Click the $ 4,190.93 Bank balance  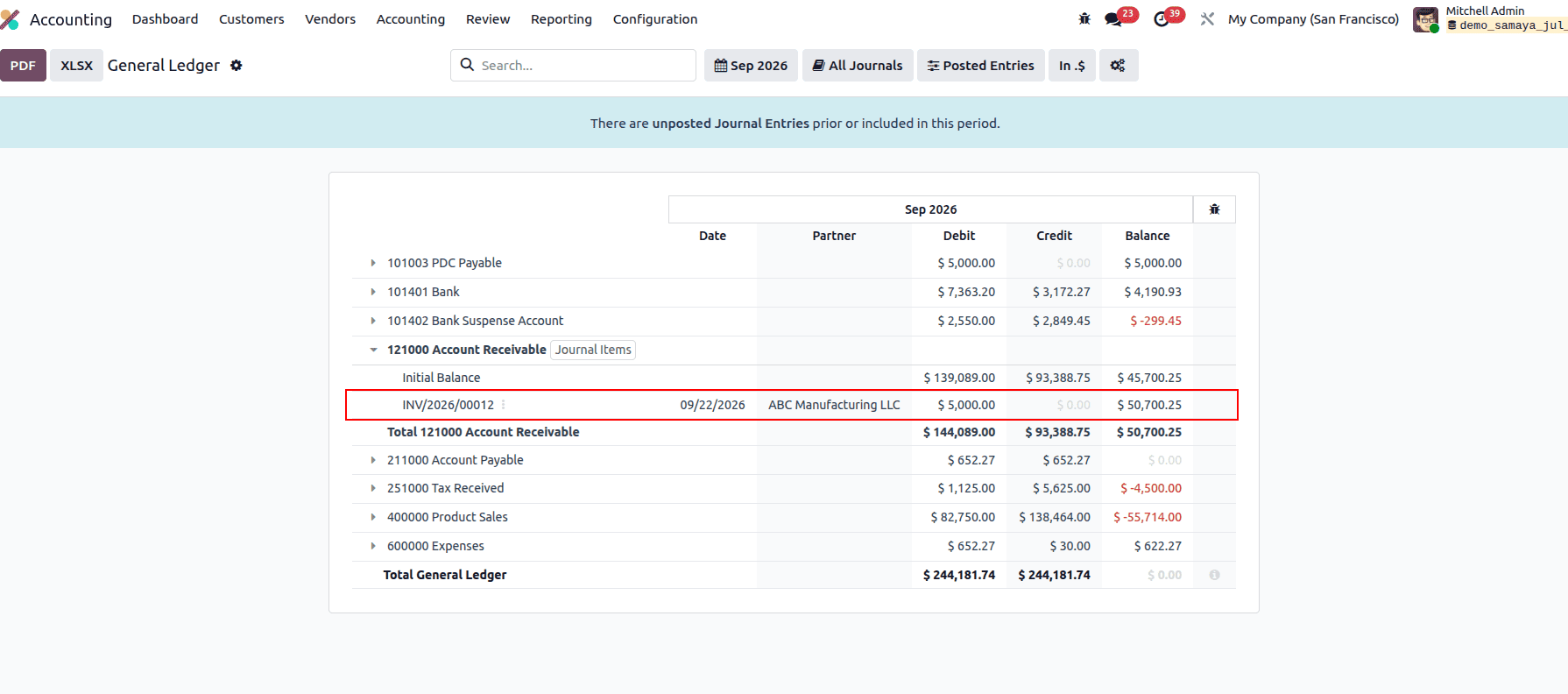tap(1153, 292)
